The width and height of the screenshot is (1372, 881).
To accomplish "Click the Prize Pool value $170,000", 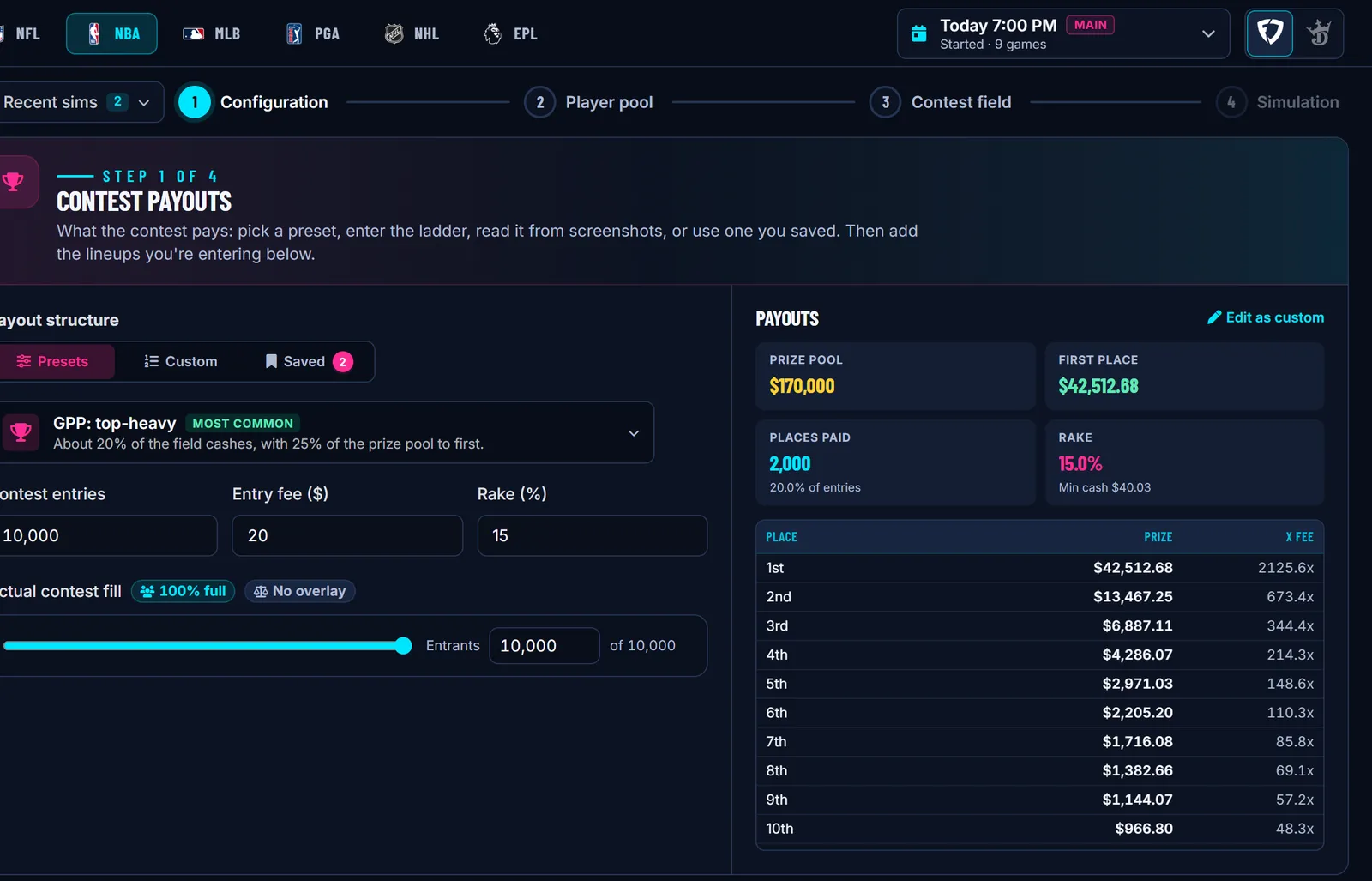I will point(802,386).
